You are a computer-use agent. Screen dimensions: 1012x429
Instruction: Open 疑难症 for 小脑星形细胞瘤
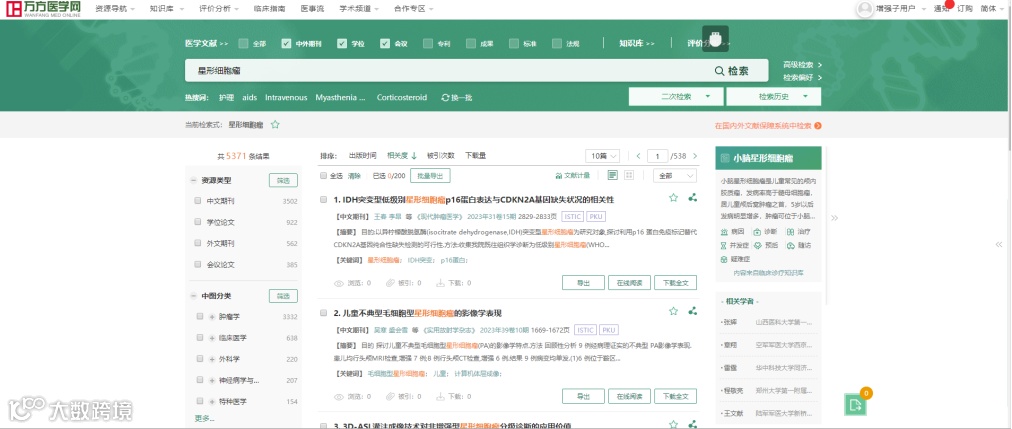[735, 259]
